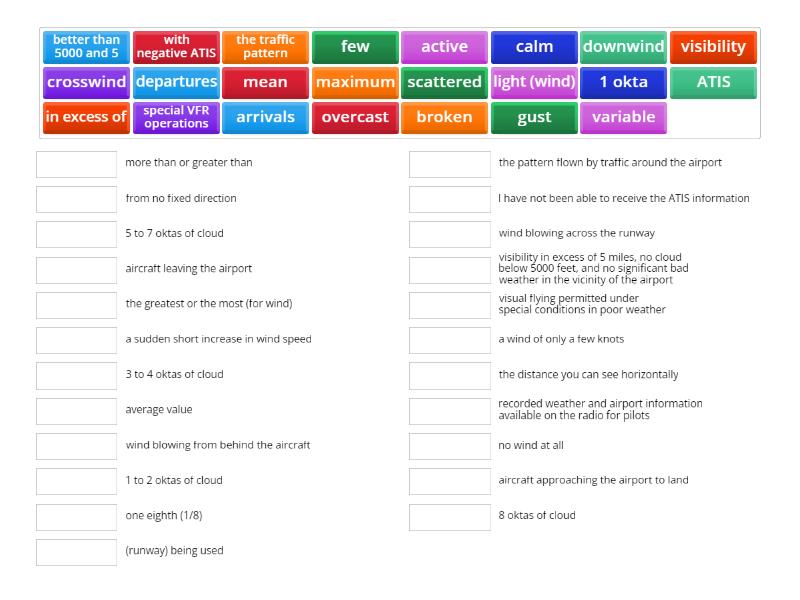The image size is (800, 600).
Task: Choose the 'gust' word tile
Action: 534,117
